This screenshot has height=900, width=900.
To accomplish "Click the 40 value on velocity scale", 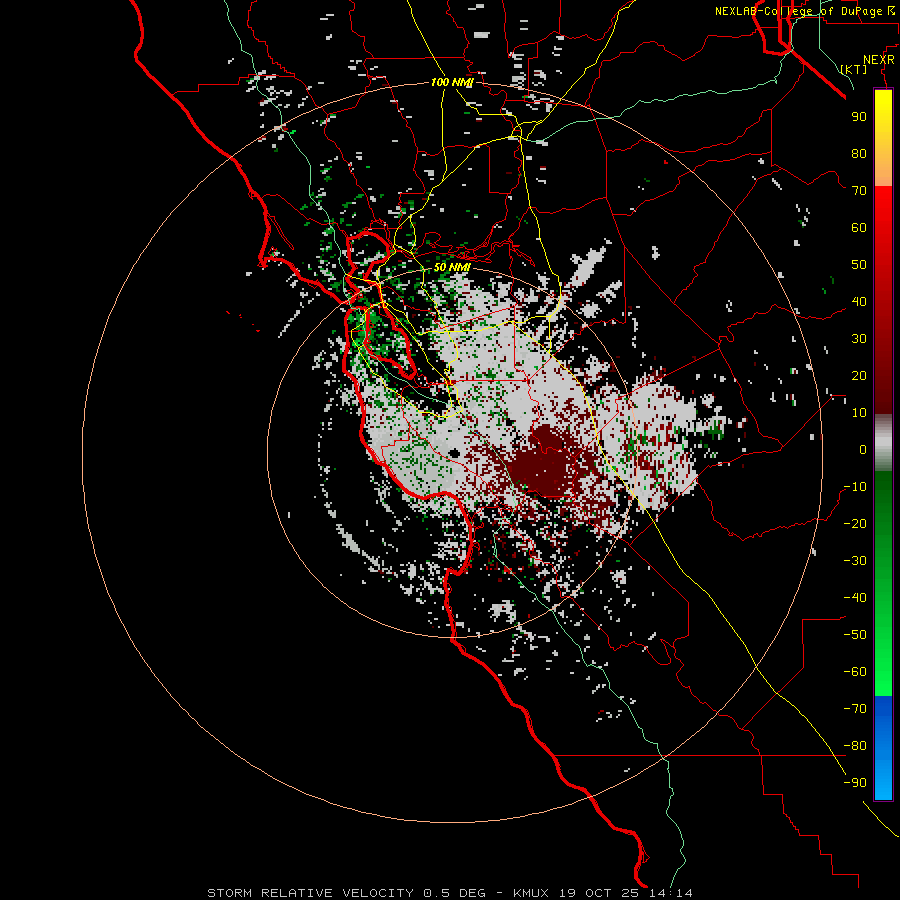I will click(x=859, y=301).
